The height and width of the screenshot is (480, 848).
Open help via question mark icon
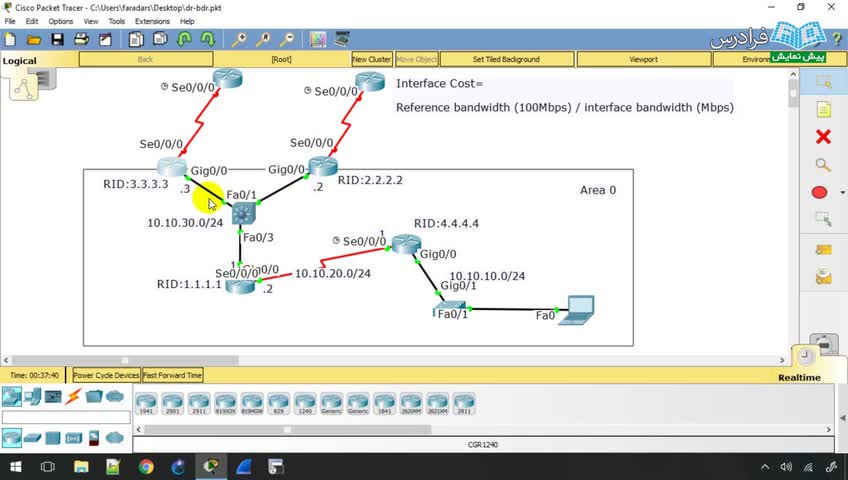point(837,39)
